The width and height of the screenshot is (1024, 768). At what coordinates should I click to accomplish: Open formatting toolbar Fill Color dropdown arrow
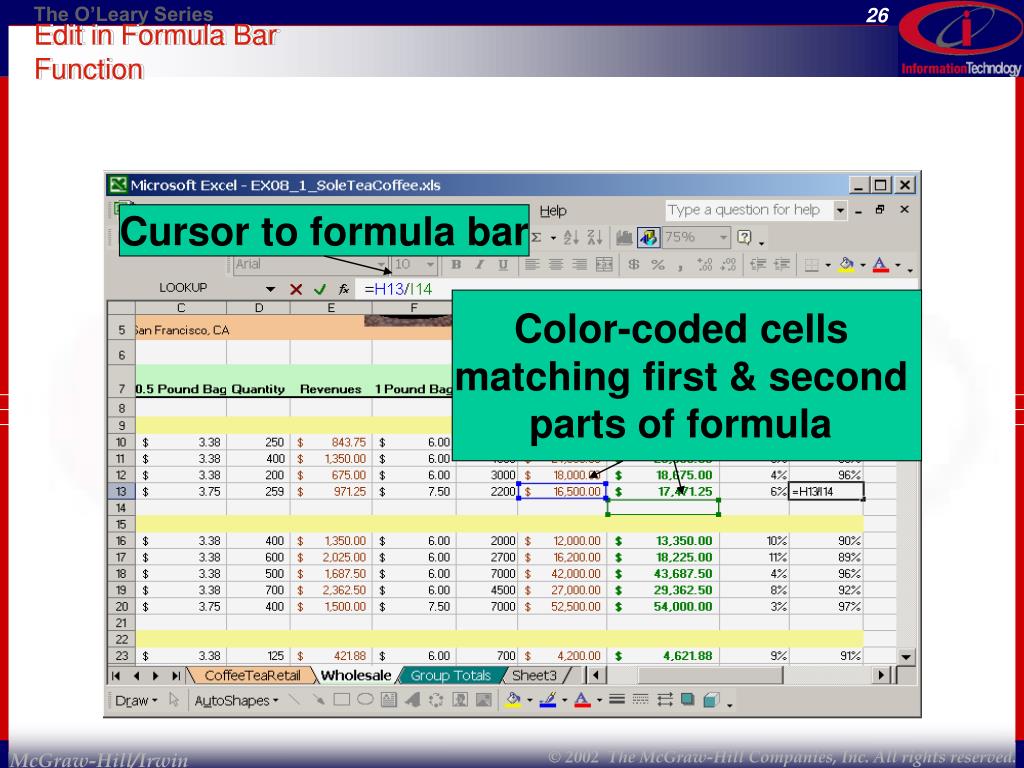tap(863, 265)
